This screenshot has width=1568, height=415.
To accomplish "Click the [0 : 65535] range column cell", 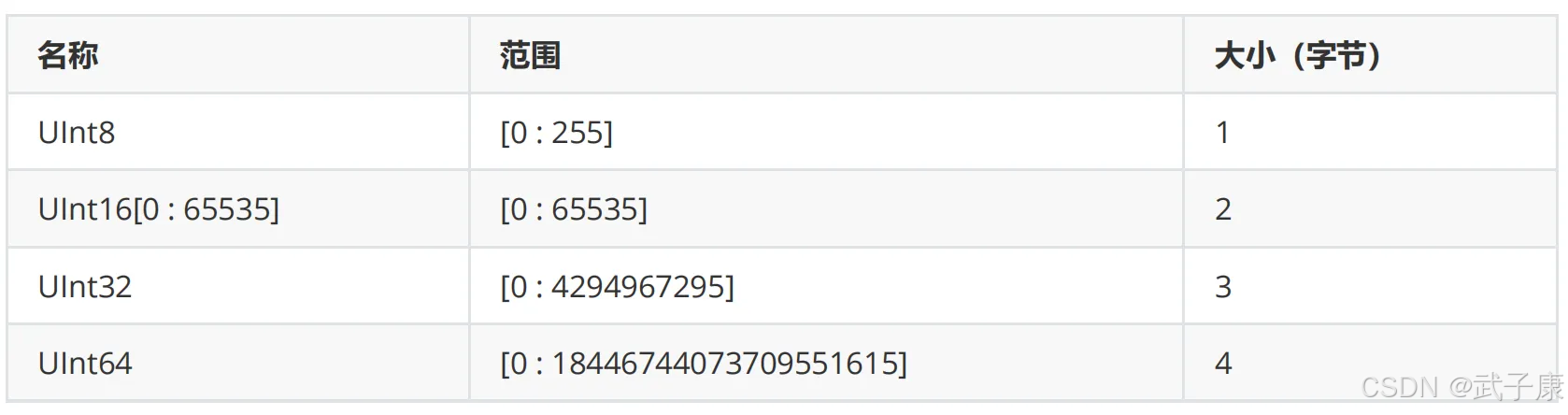I will [574, 209].
